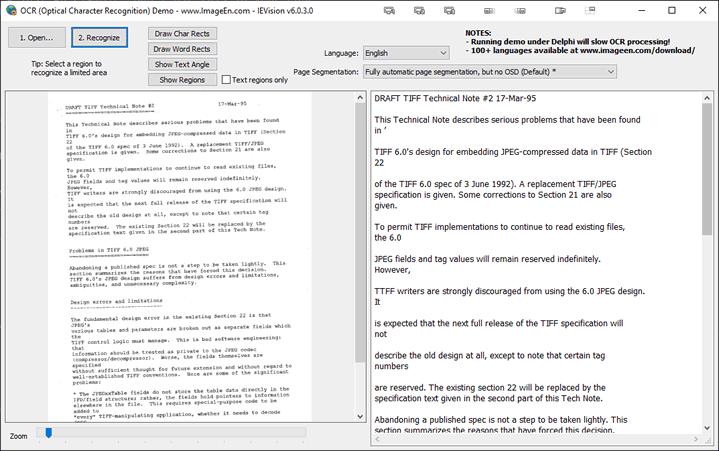Screen dimensions: 719x451
Task: Click the image panel scroll down arrow
Action: tap(360, 417)
